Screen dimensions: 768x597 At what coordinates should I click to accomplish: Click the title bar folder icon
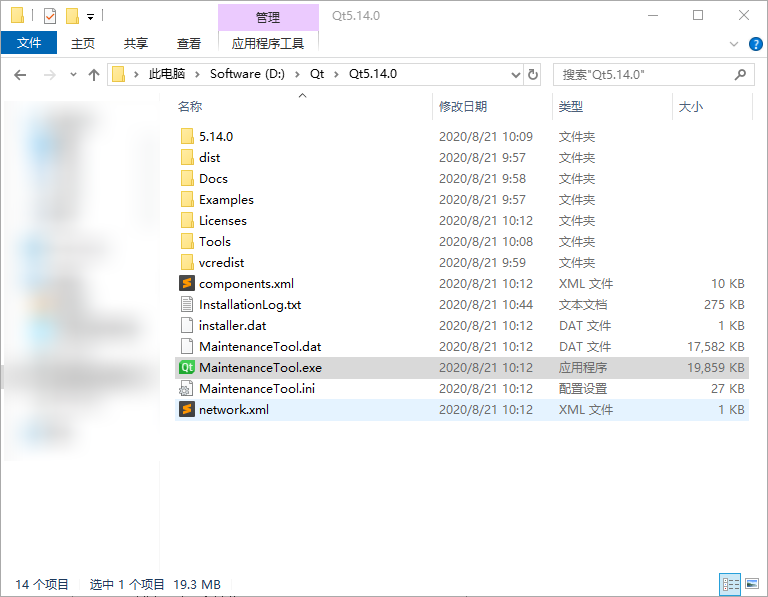pyautogui.click(x=17, y=15)
